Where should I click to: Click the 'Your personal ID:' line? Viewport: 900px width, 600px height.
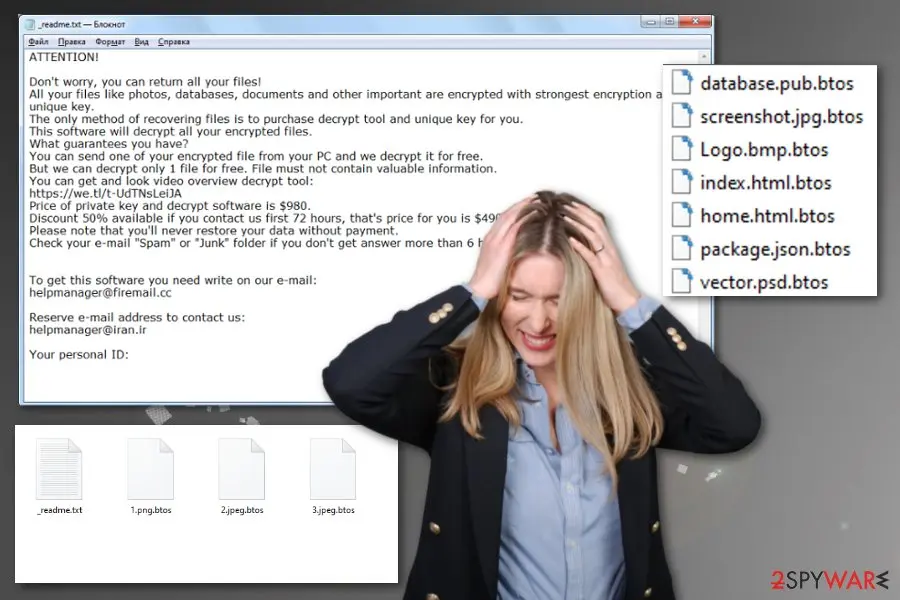[x=79, y=355]
